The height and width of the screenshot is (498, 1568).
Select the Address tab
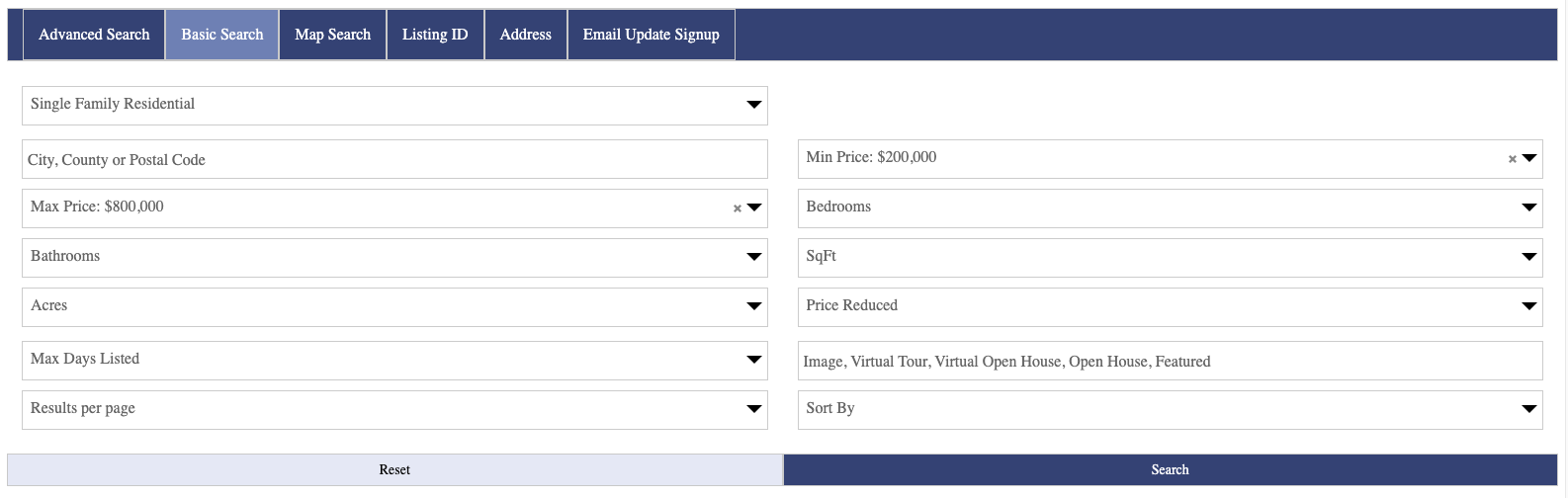pos(525,35)
